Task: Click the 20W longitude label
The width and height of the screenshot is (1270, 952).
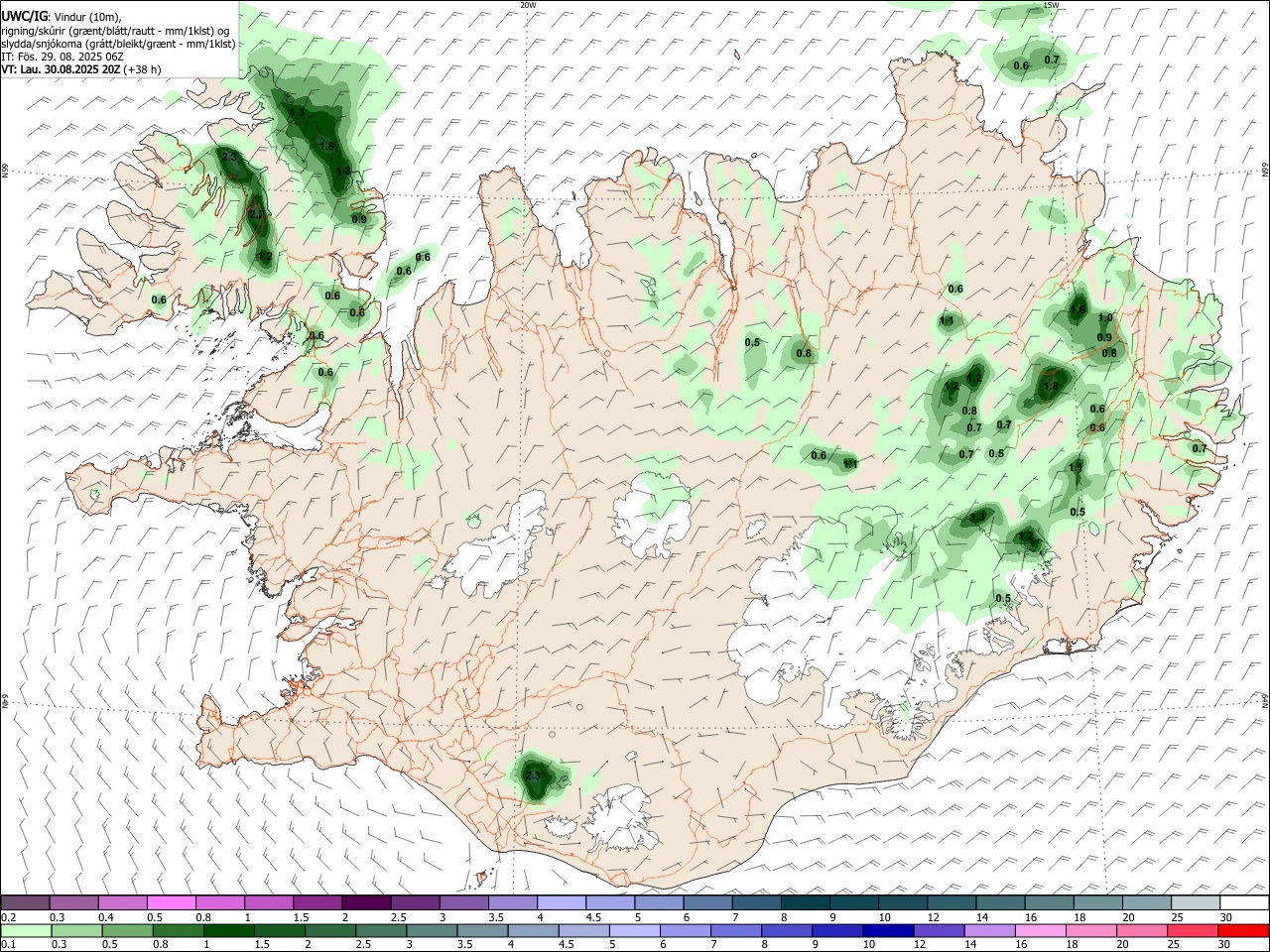Action: (x=528, y=5)
